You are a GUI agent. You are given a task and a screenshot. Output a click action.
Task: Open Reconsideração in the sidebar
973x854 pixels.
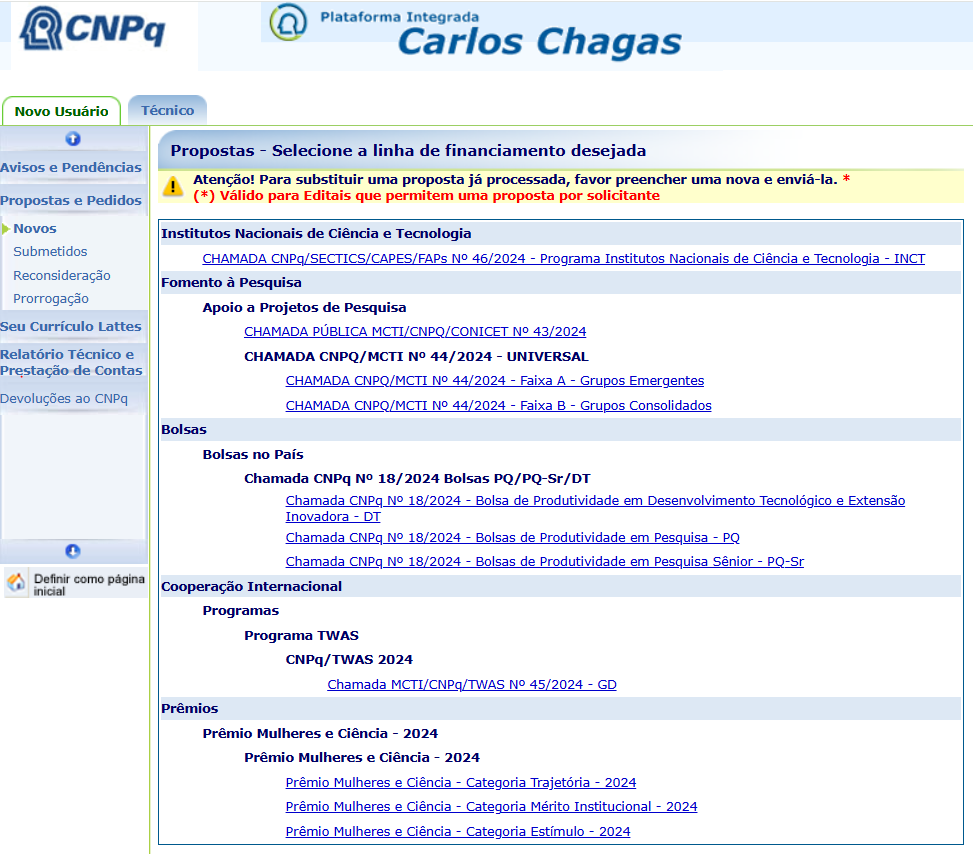(x=62, y=275)
